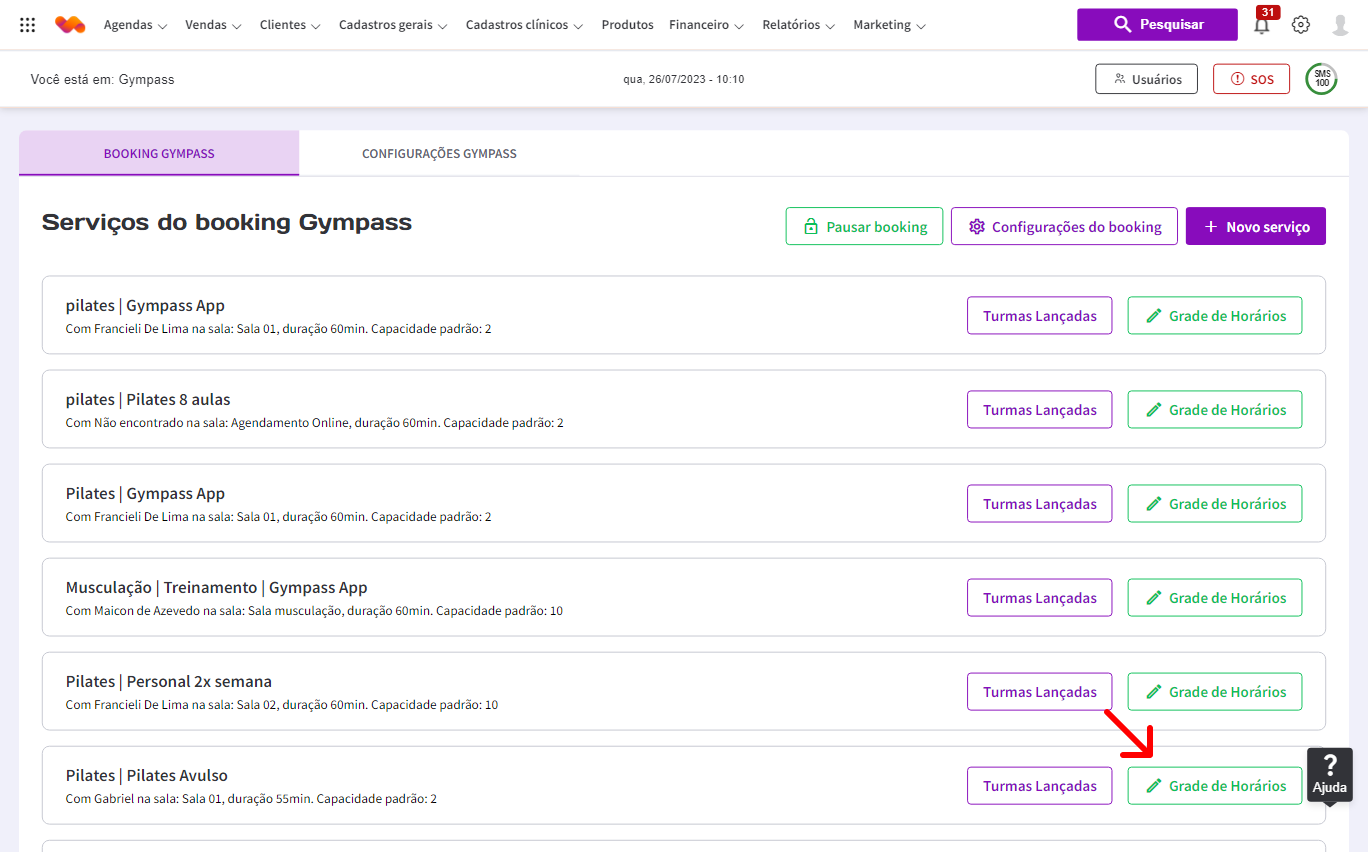Screen dimensions: 1368x852
Task: Expand the Clientes menu
Action: tap(290, 25)
